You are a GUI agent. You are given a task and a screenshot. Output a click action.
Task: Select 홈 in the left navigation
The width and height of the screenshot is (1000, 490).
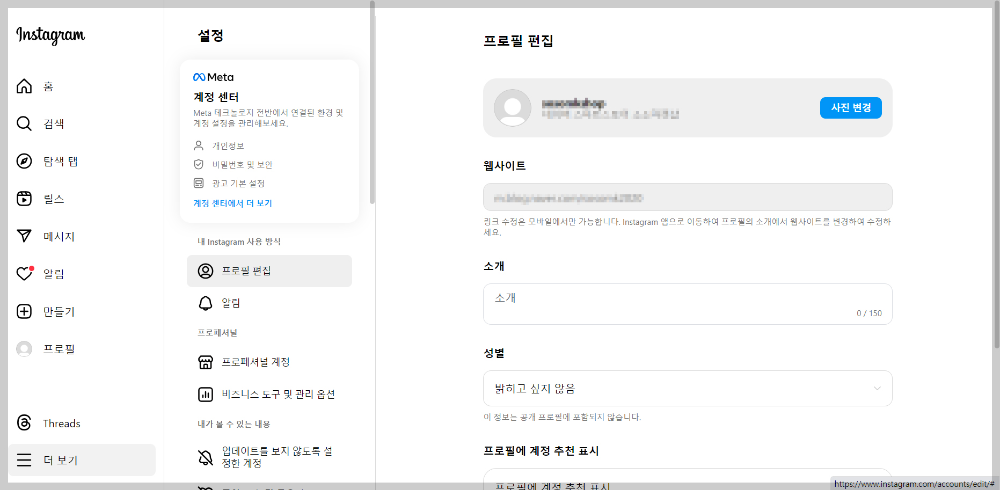(x=48, y=86)
